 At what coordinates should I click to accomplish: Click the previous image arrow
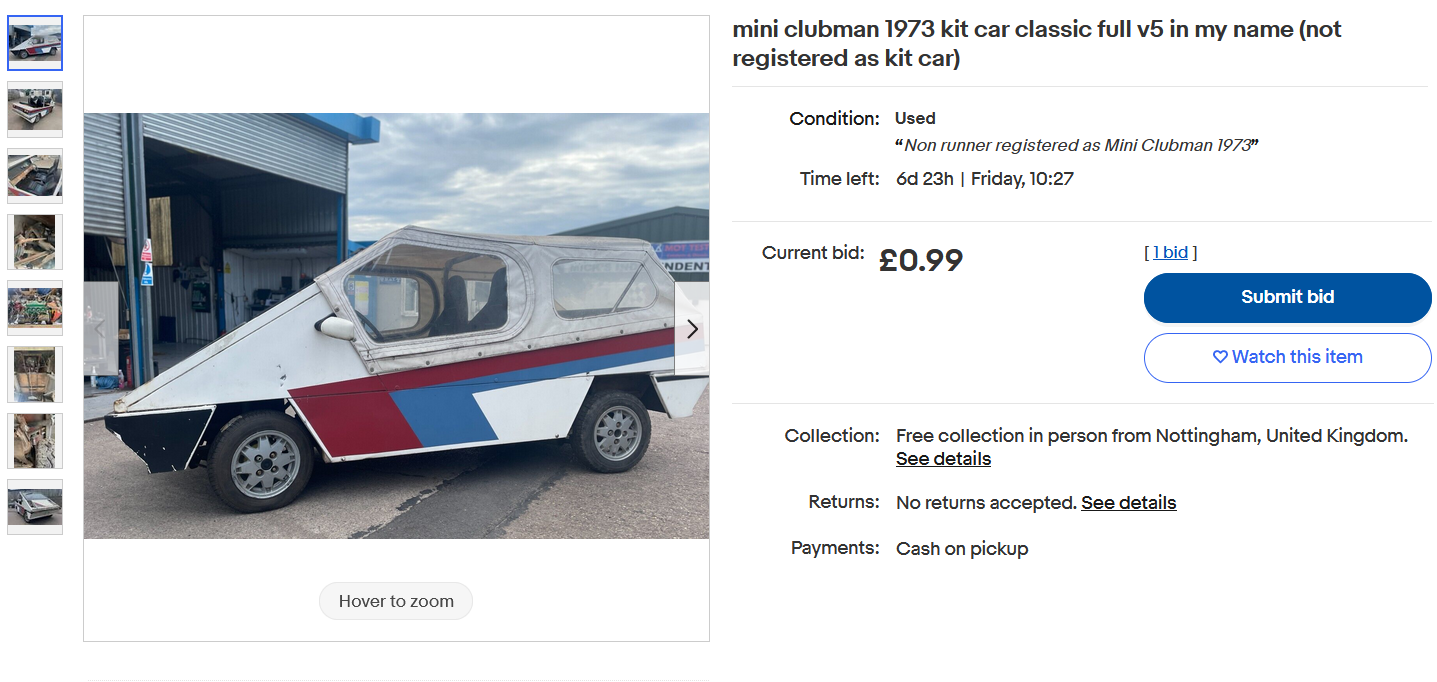pos(100,329)
